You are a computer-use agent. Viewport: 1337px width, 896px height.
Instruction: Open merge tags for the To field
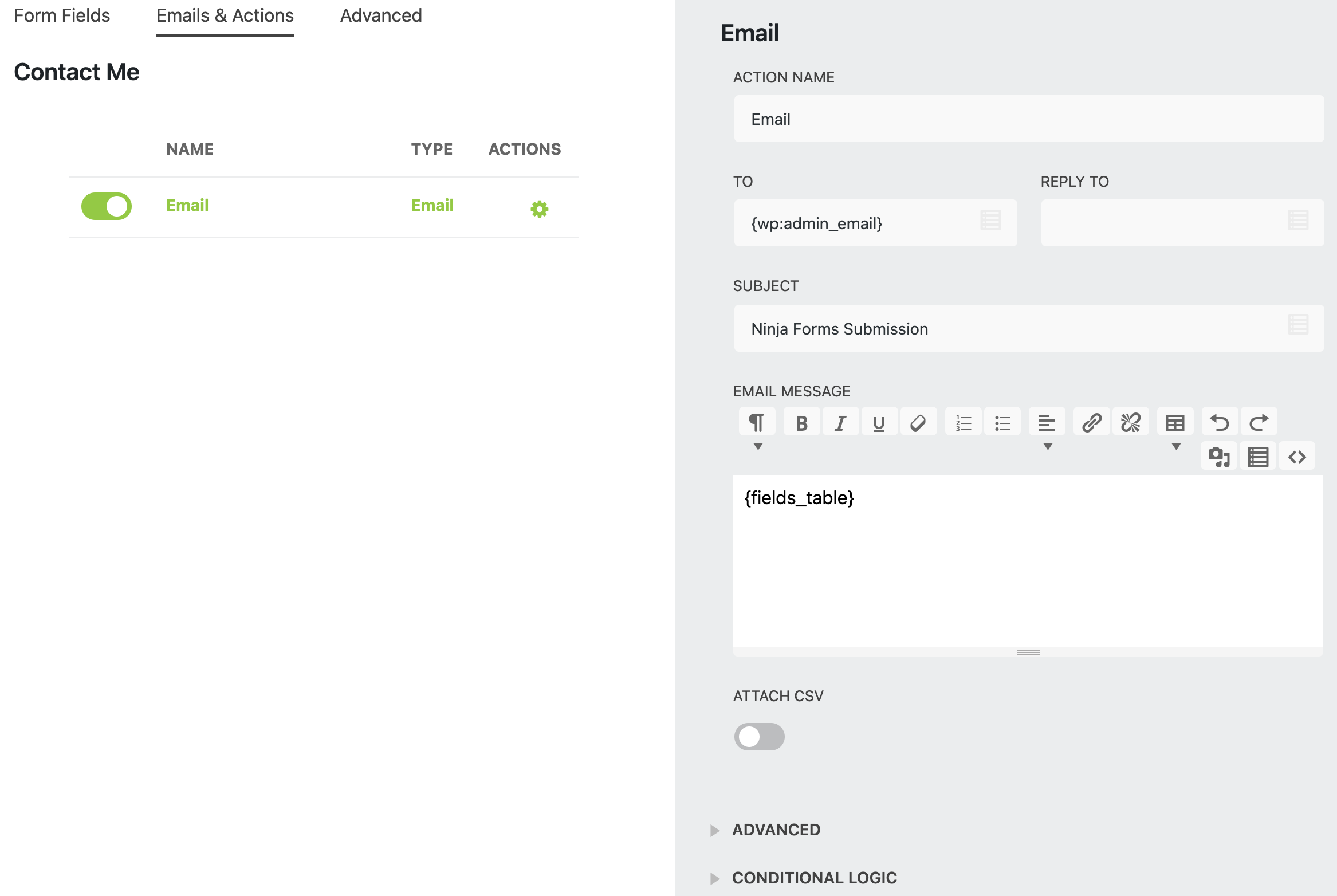[990, 221]
